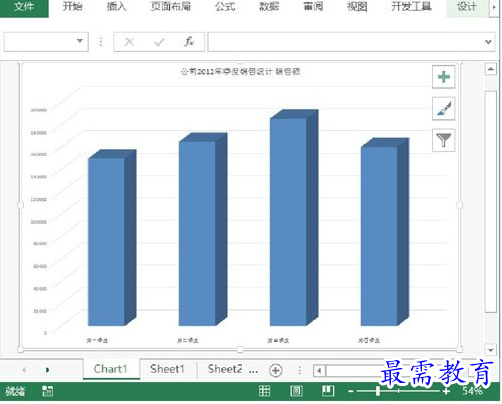Screen dimensions: 502x404
Task: Click previous sheet navigation arrow
Action: pos(24,370)
